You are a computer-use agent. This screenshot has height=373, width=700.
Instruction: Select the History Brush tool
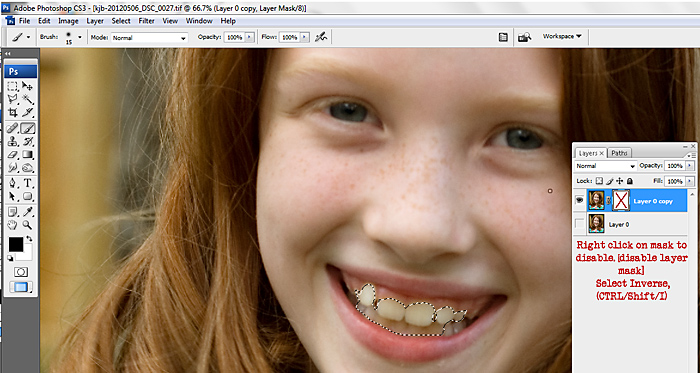pyautogui.click(x=28, y=142)
